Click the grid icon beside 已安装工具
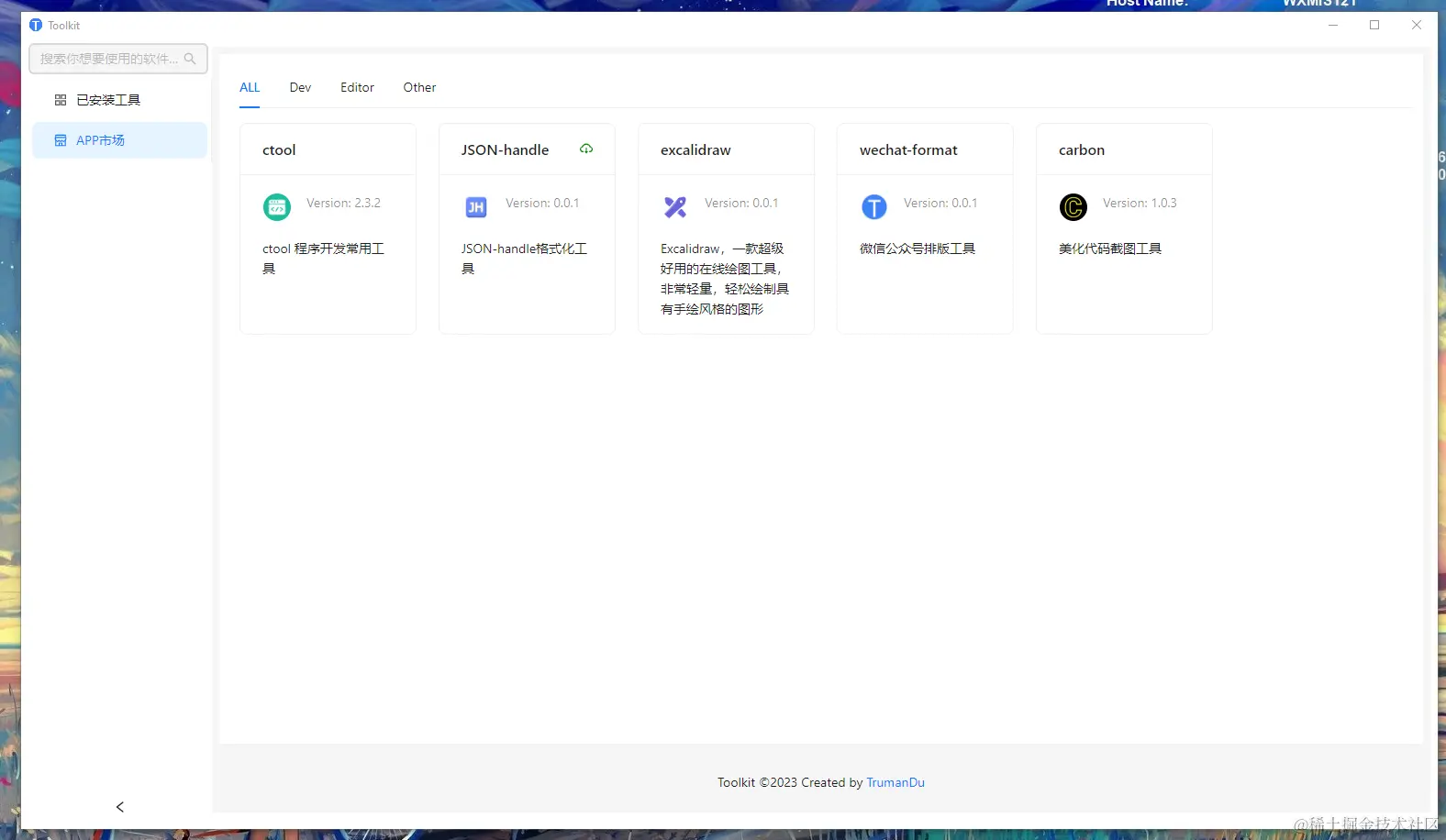 pos(61,100)
